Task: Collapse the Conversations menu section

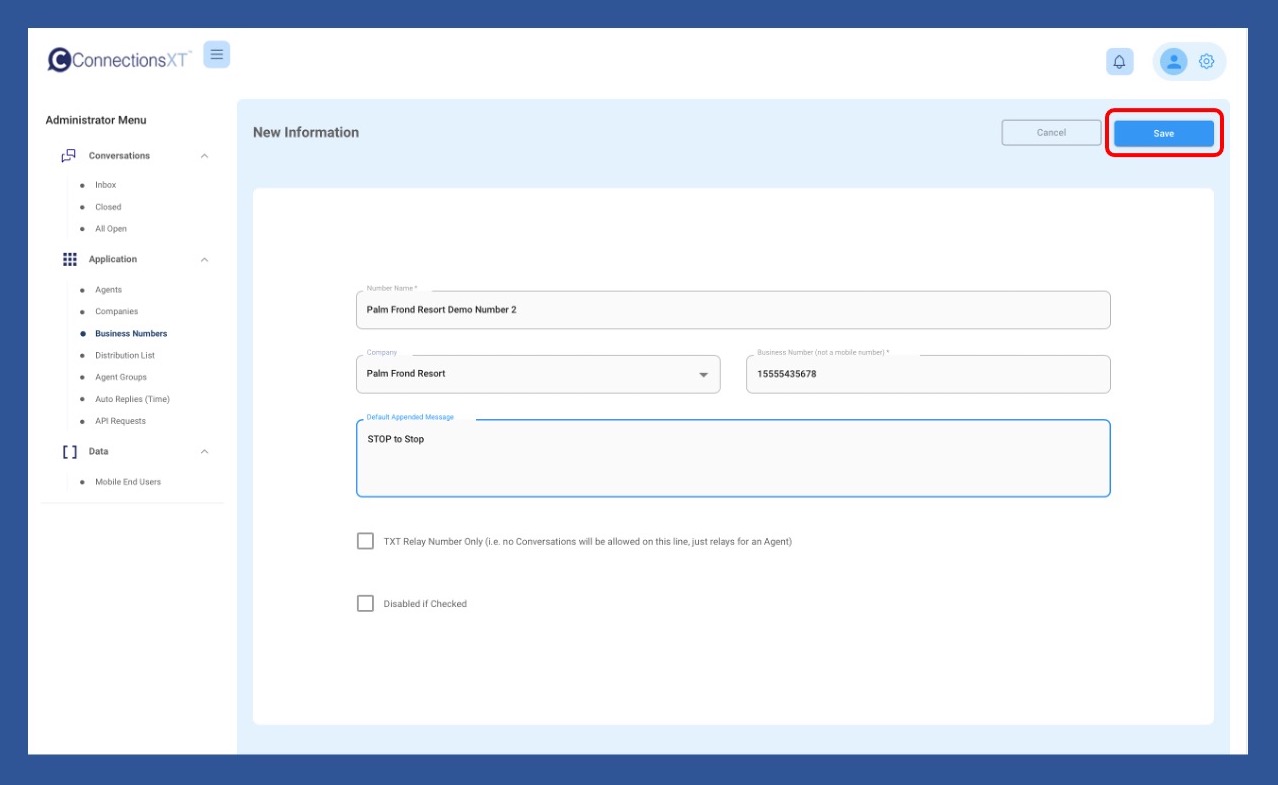Action: (204, 156)
